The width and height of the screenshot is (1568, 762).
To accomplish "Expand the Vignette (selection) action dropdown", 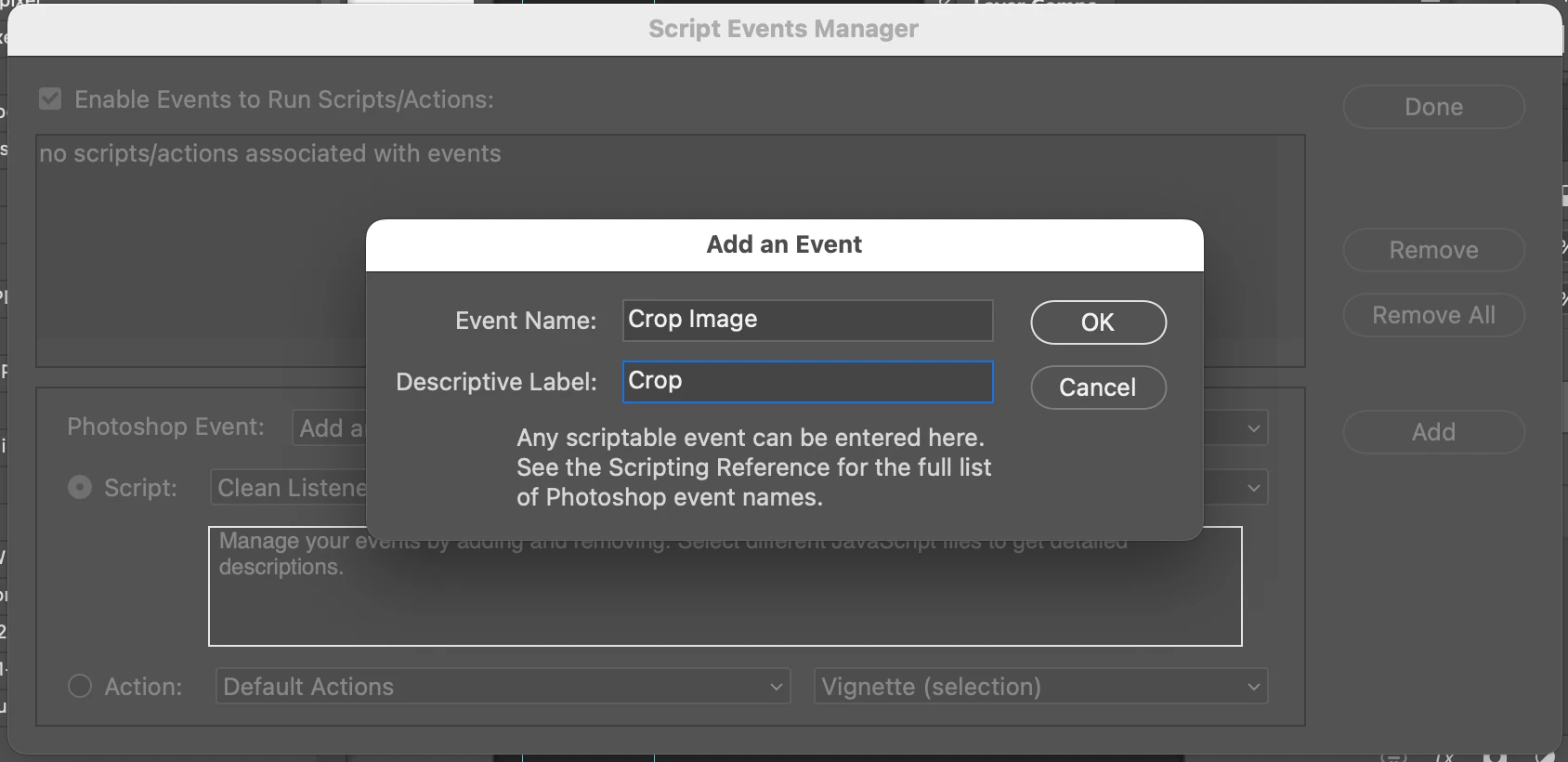I will 1040,687.
